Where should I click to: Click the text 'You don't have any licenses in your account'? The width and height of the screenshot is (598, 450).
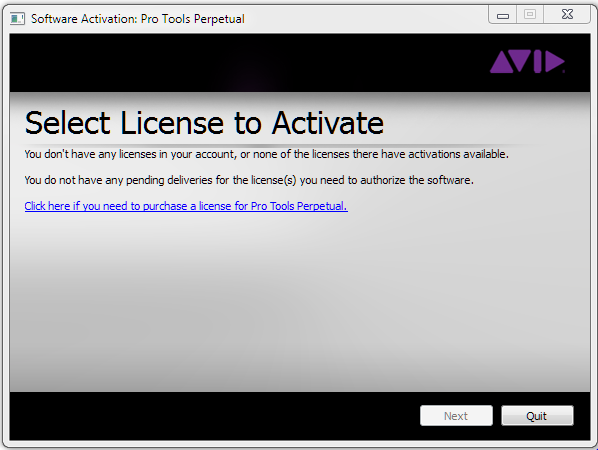[130, 154]
